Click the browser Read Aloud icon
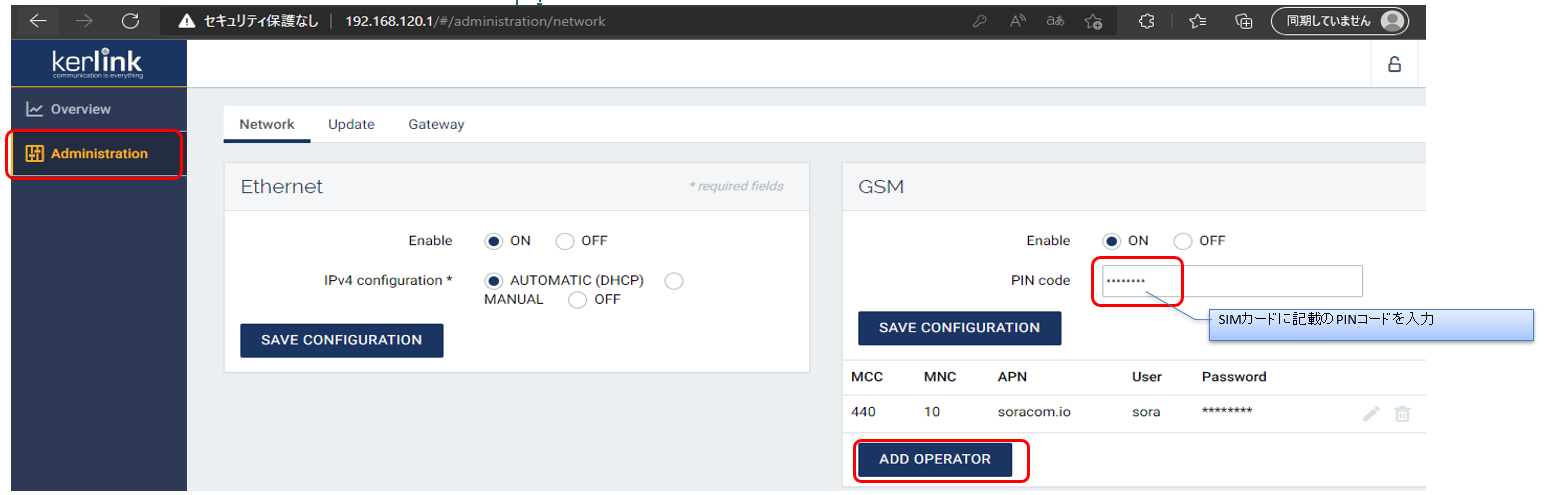Viewport: 1549px width, 495px height. [1018, 21]
